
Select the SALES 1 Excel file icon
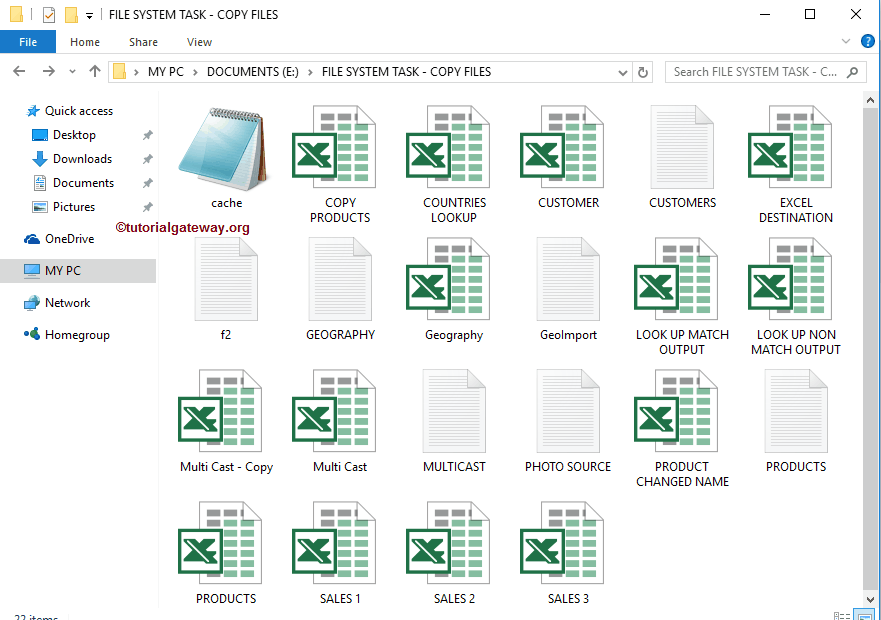[334, 543]
